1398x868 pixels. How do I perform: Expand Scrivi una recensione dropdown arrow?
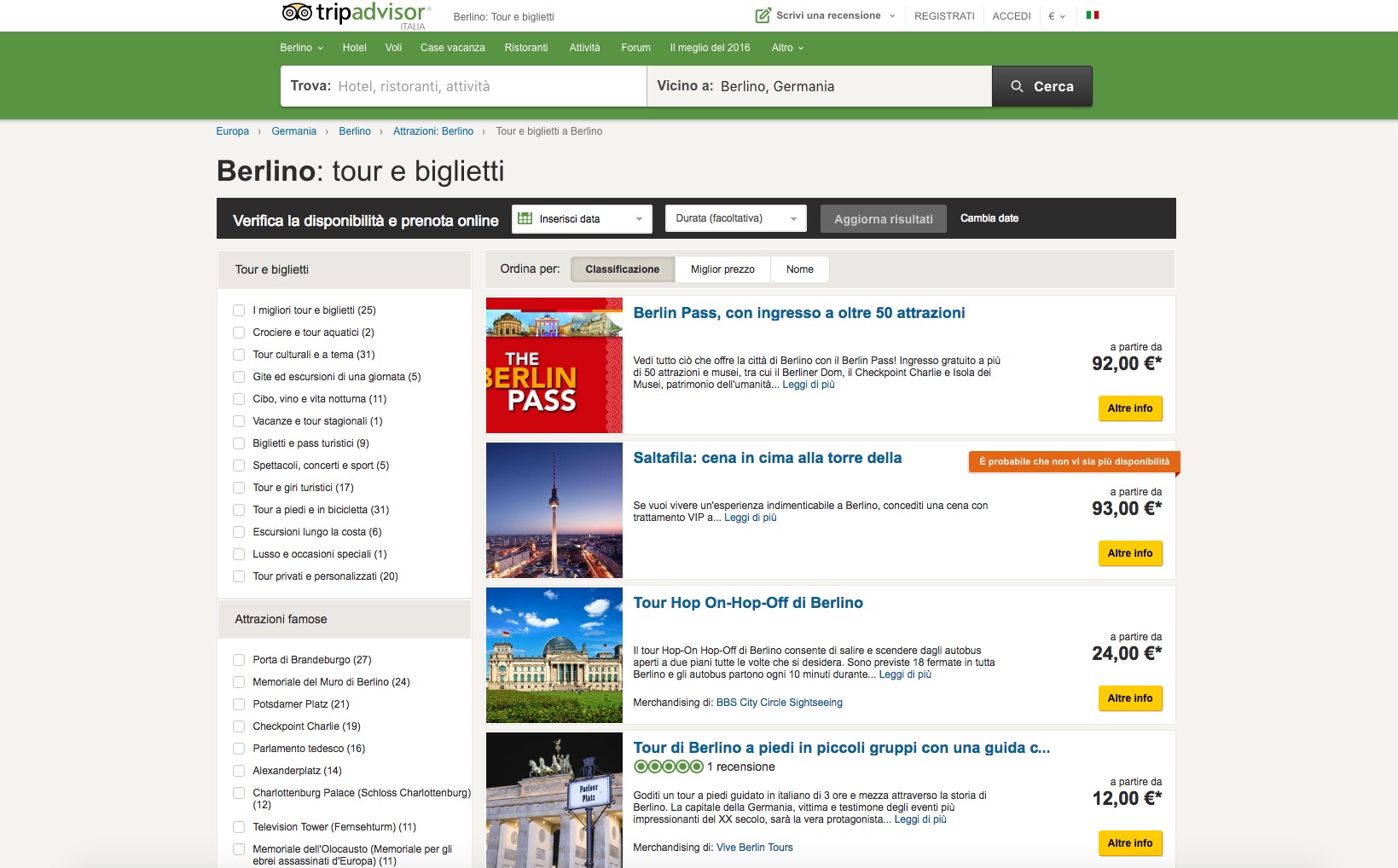coord(892,16)
